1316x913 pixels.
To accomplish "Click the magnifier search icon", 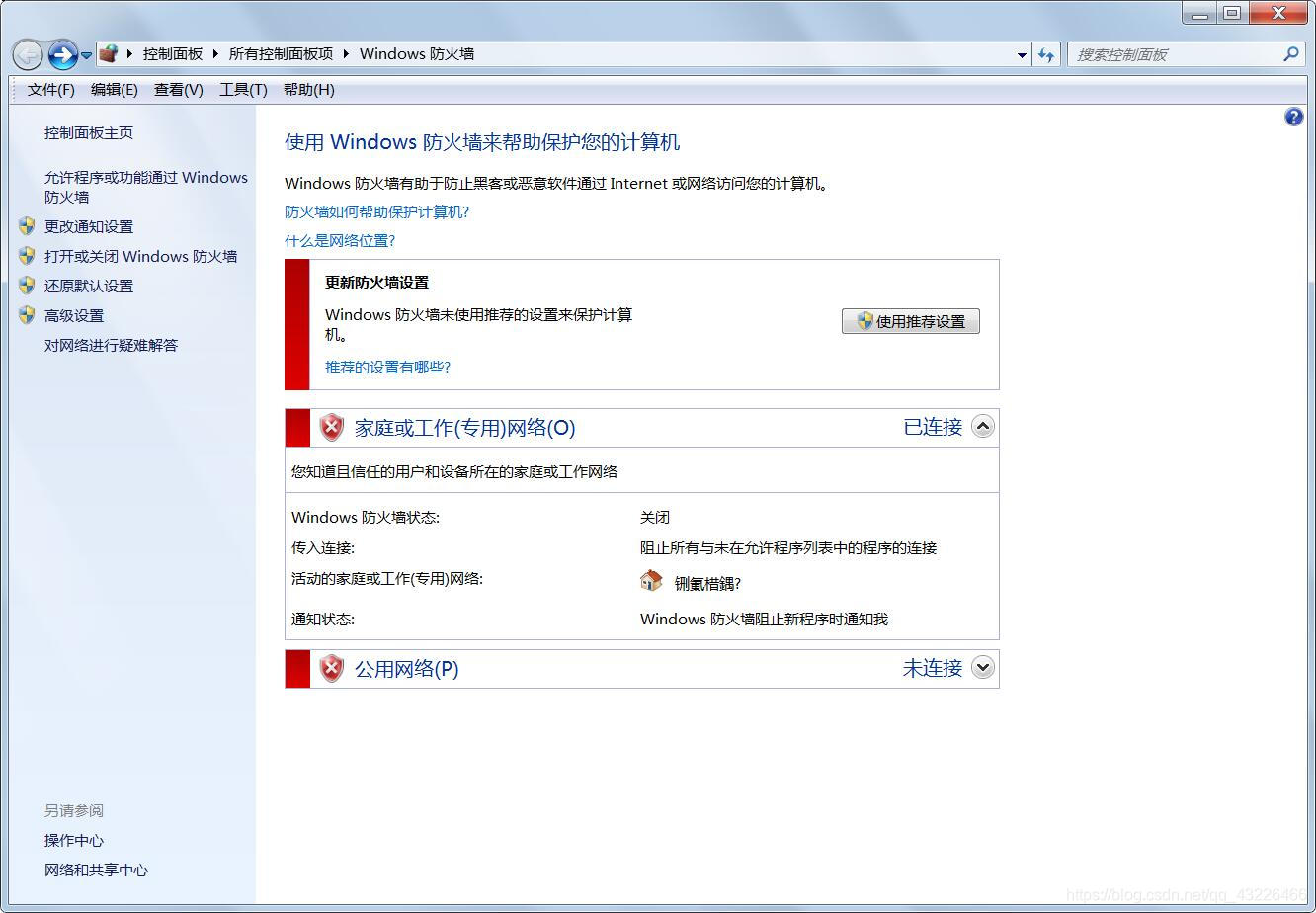I will [1291, 54].
